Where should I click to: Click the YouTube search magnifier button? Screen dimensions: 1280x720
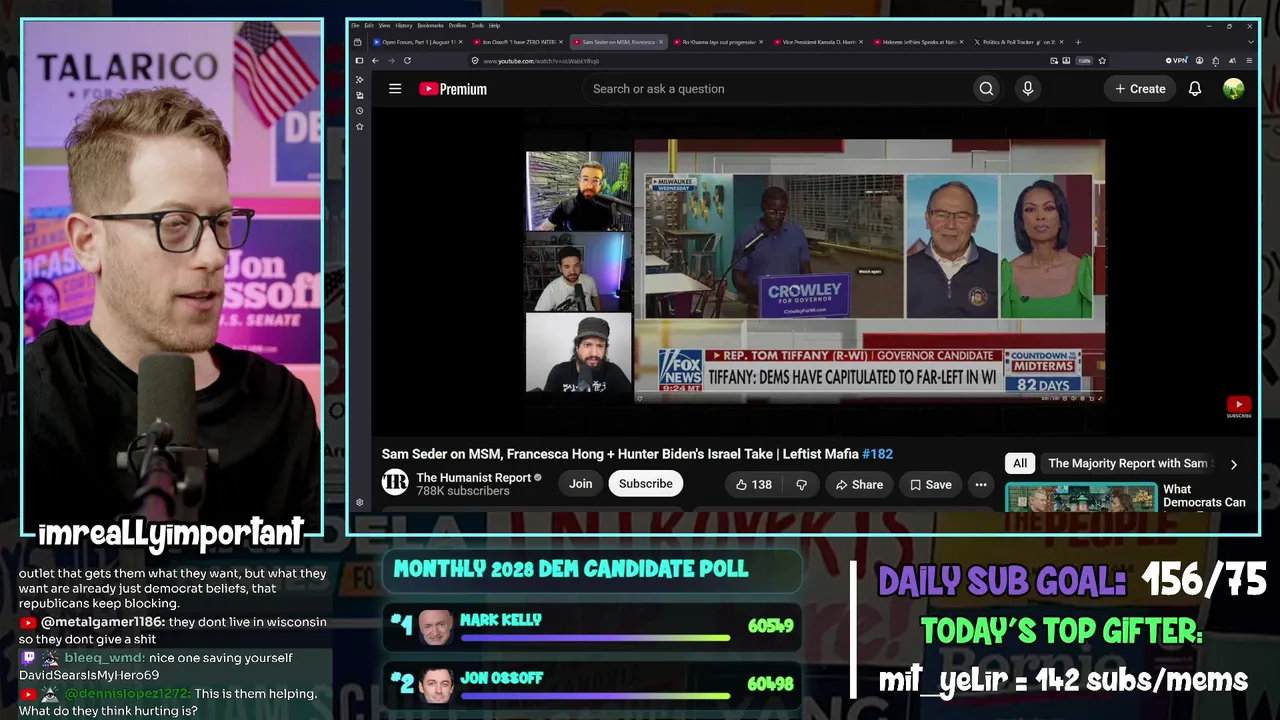click(986, 89)
